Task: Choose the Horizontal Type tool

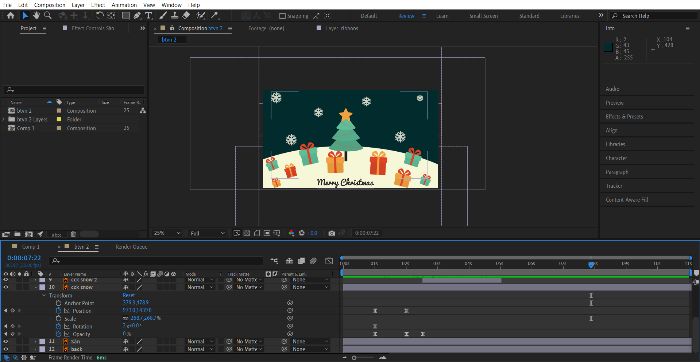Action: tap(149, 16)
